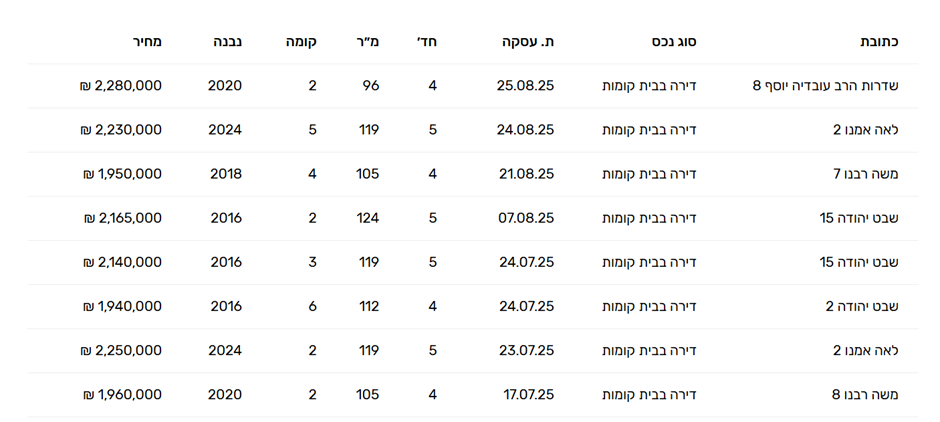Click the 2,230,000 ₪ price cell
This screenshot has width=940, height=422.
(x=121, y=130)
